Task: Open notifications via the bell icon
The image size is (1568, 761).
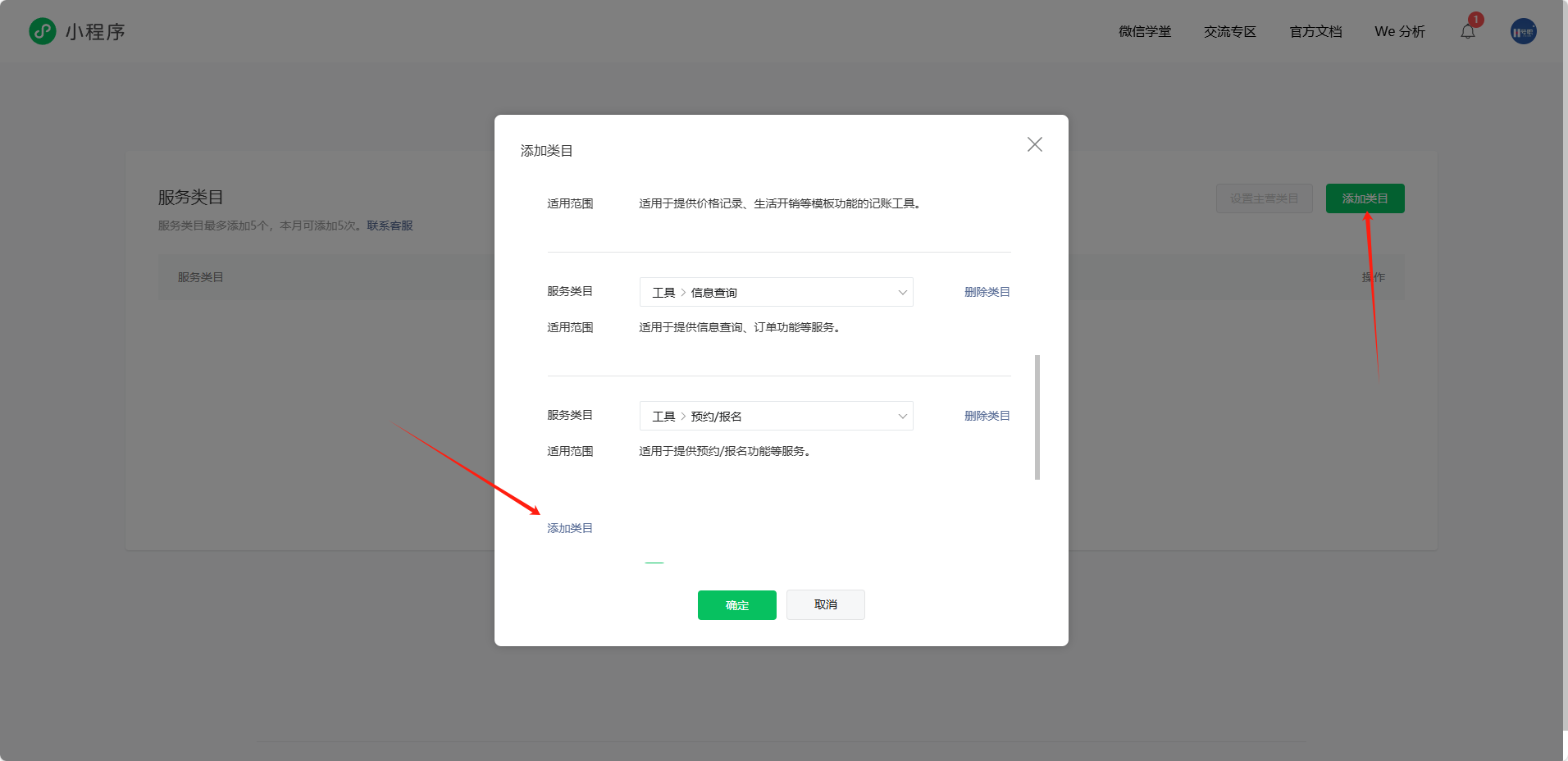Action: [x=1467, y=31]
